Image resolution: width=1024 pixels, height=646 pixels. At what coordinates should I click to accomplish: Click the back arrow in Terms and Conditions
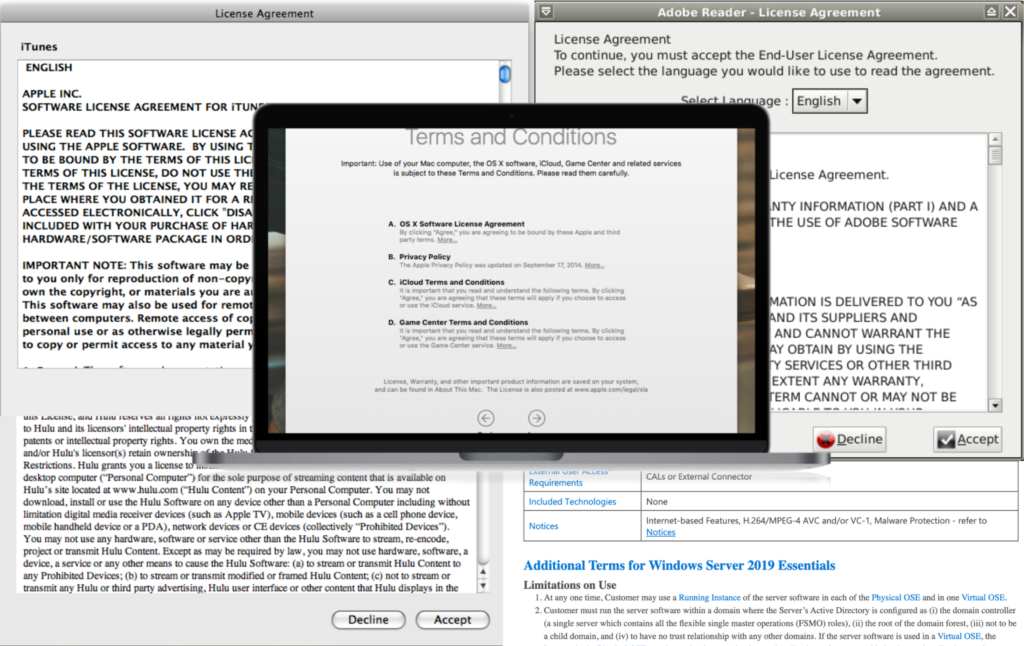(486, 418)
